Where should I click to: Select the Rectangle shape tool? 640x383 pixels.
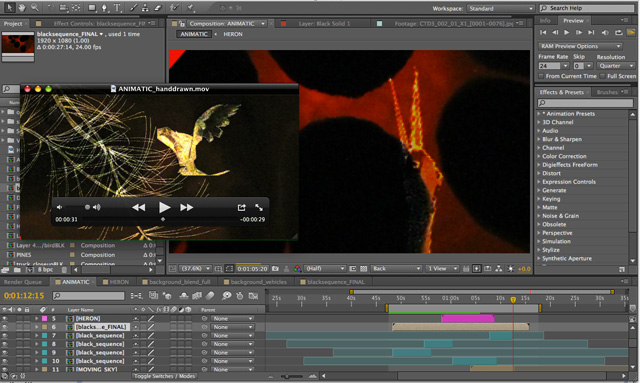pyautogui.click(x=92, y=7)
